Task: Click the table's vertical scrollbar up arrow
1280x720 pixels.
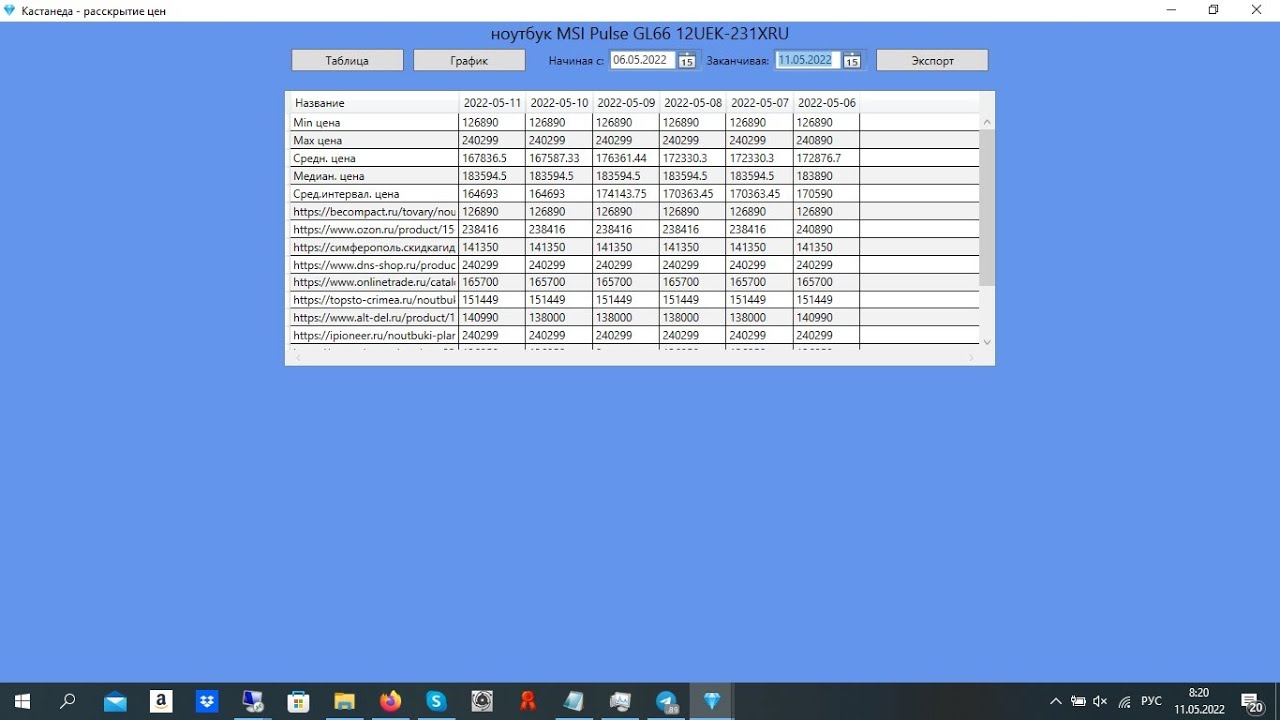Action: 987,122
